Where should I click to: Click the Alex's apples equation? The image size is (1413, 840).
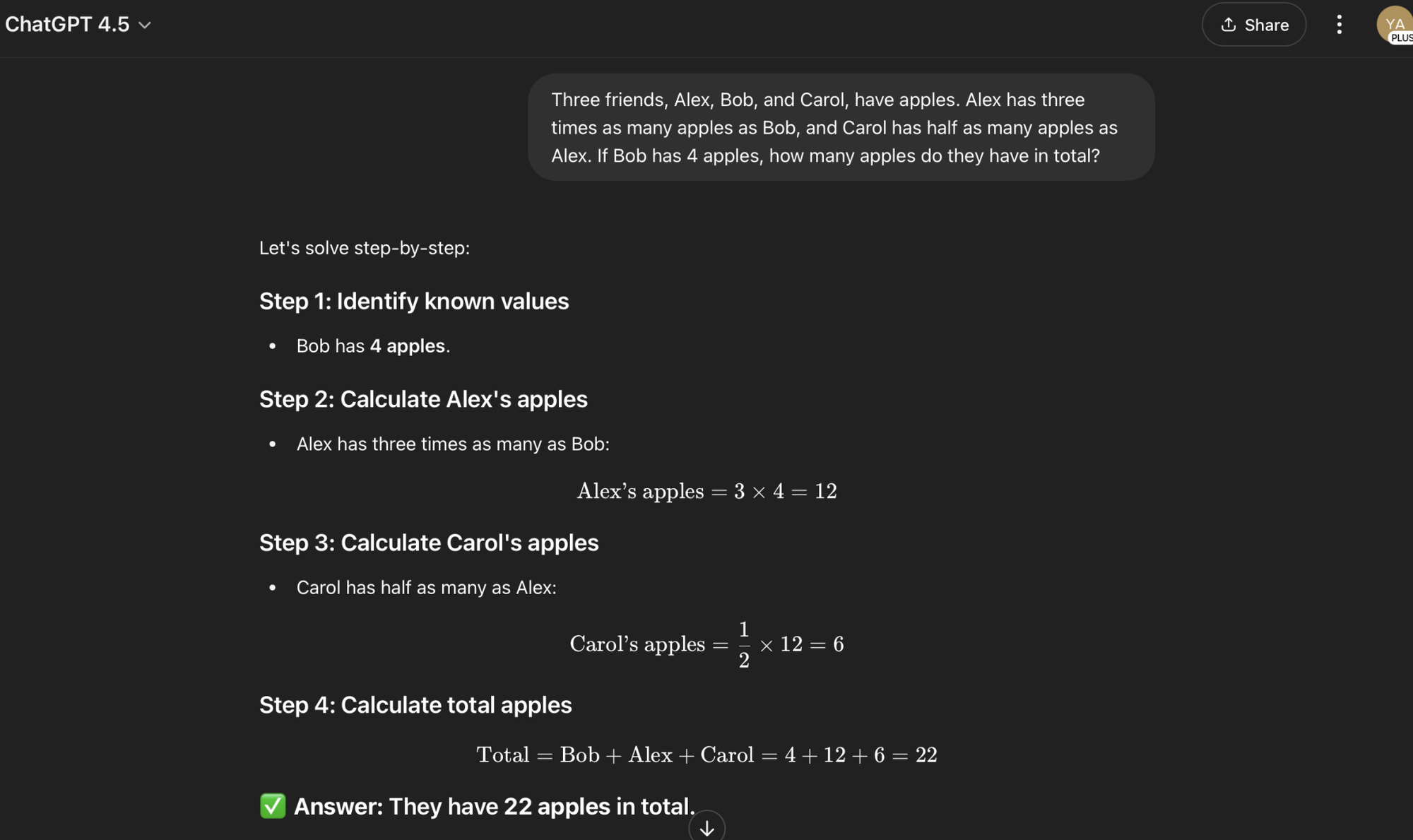tap(706, 491)
